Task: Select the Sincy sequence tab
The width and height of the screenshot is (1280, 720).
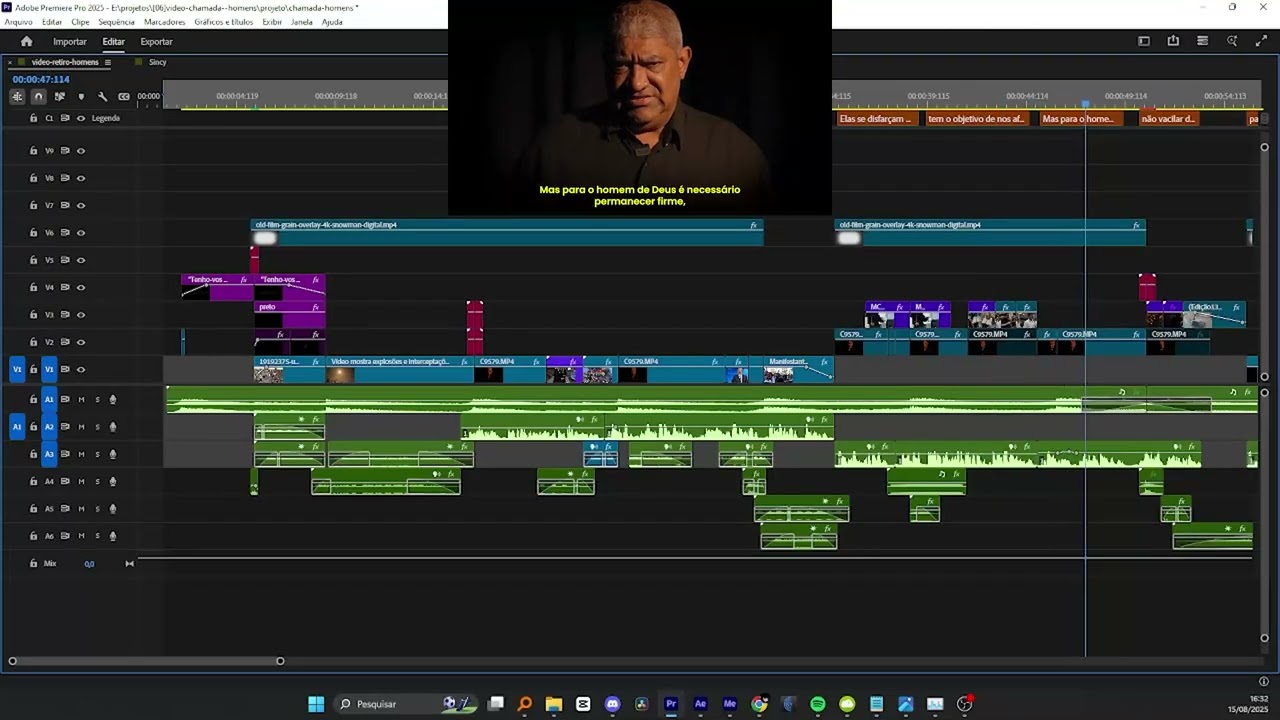Action: click(158, 62)
